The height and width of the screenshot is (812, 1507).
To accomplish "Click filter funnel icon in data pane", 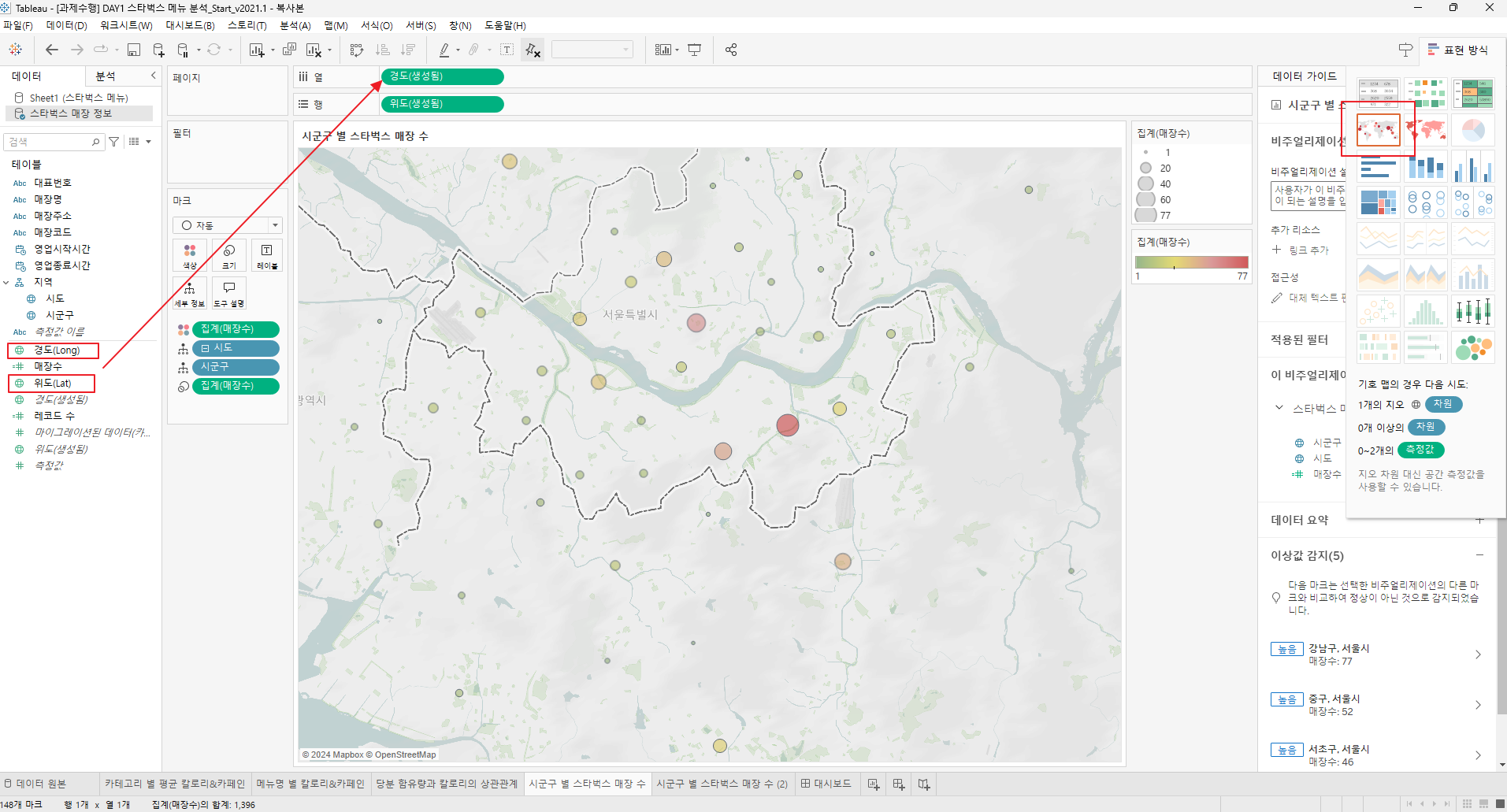I will click(x=114, y=142).
